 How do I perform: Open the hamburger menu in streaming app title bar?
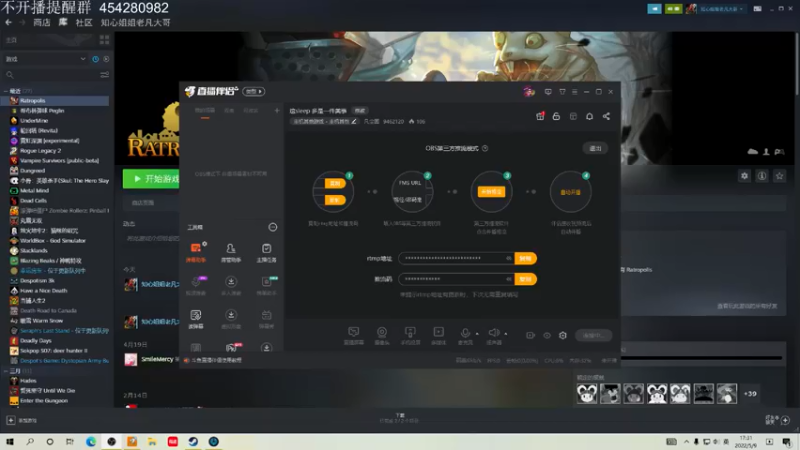tap(574, 92)
